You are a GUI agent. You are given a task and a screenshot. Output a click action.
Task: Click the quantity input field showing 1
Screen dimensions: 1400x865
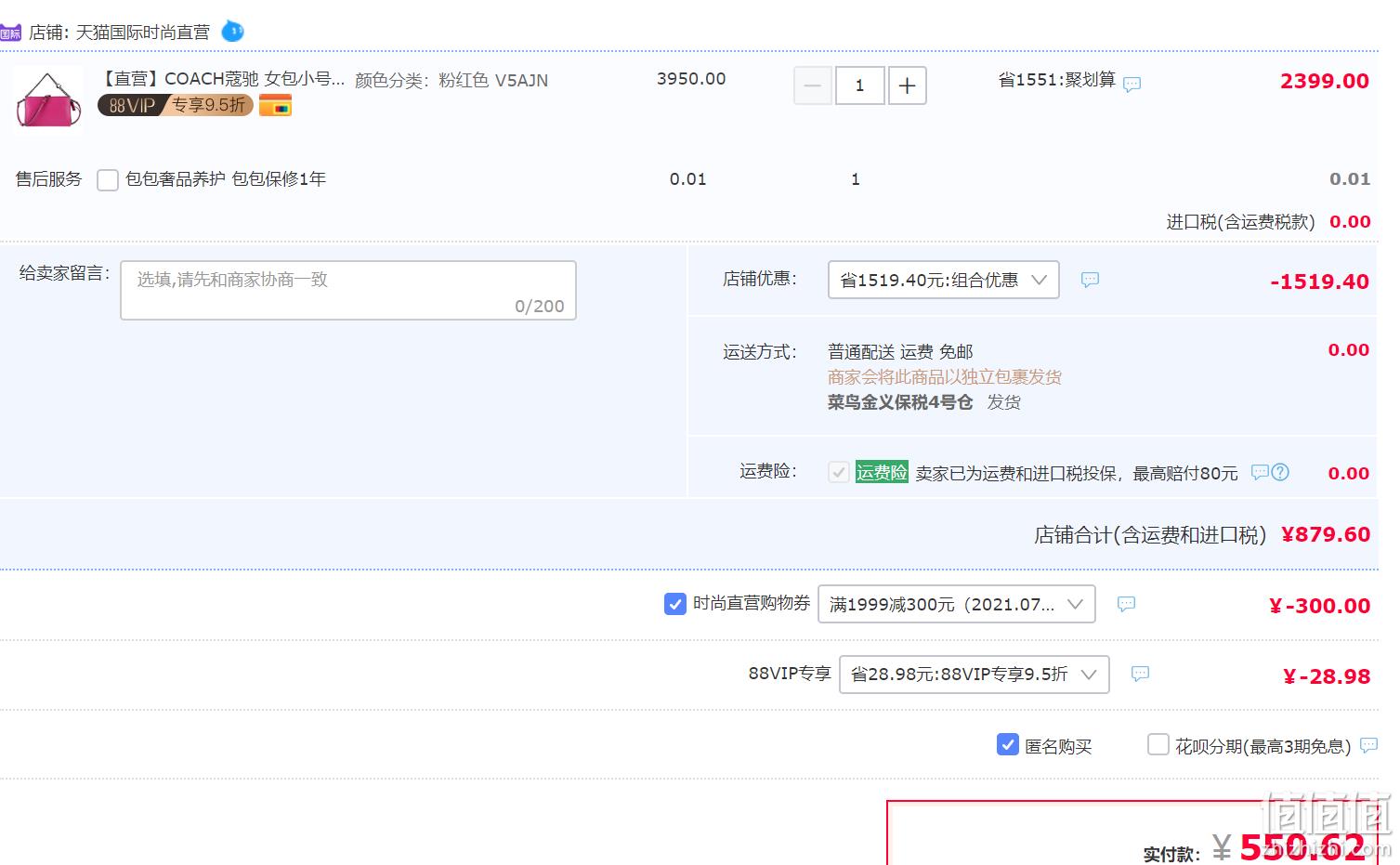859,85
